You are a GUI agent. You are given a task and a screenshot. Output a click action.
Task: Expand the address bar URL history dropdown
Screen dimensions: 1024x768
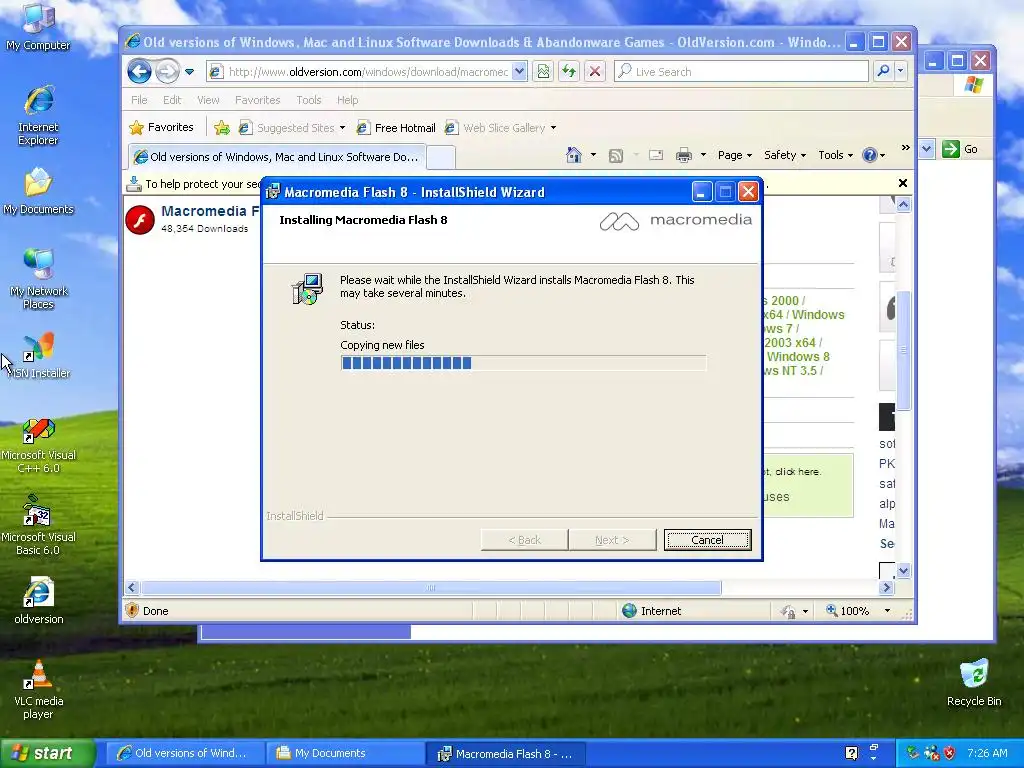519,72
